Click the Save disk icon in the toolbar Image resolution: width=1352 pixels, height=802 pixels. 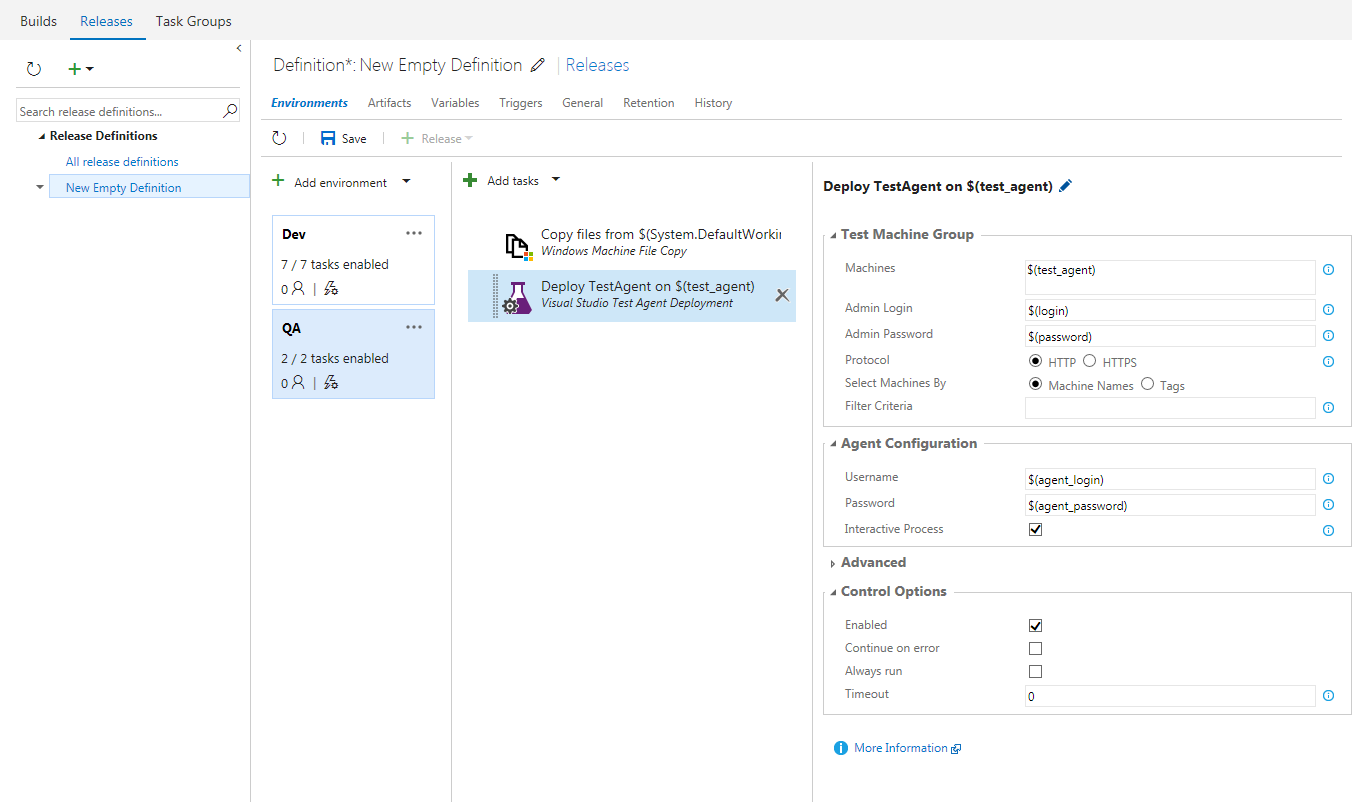point(328,139)
